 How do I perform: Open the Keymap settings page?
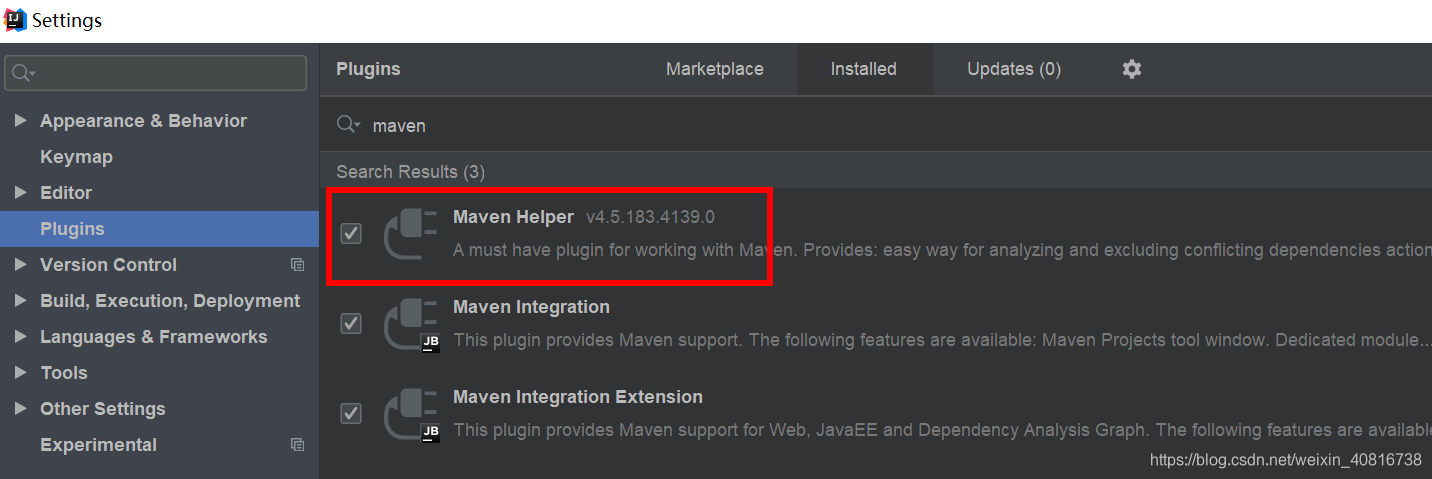click(x=76, y=157)
